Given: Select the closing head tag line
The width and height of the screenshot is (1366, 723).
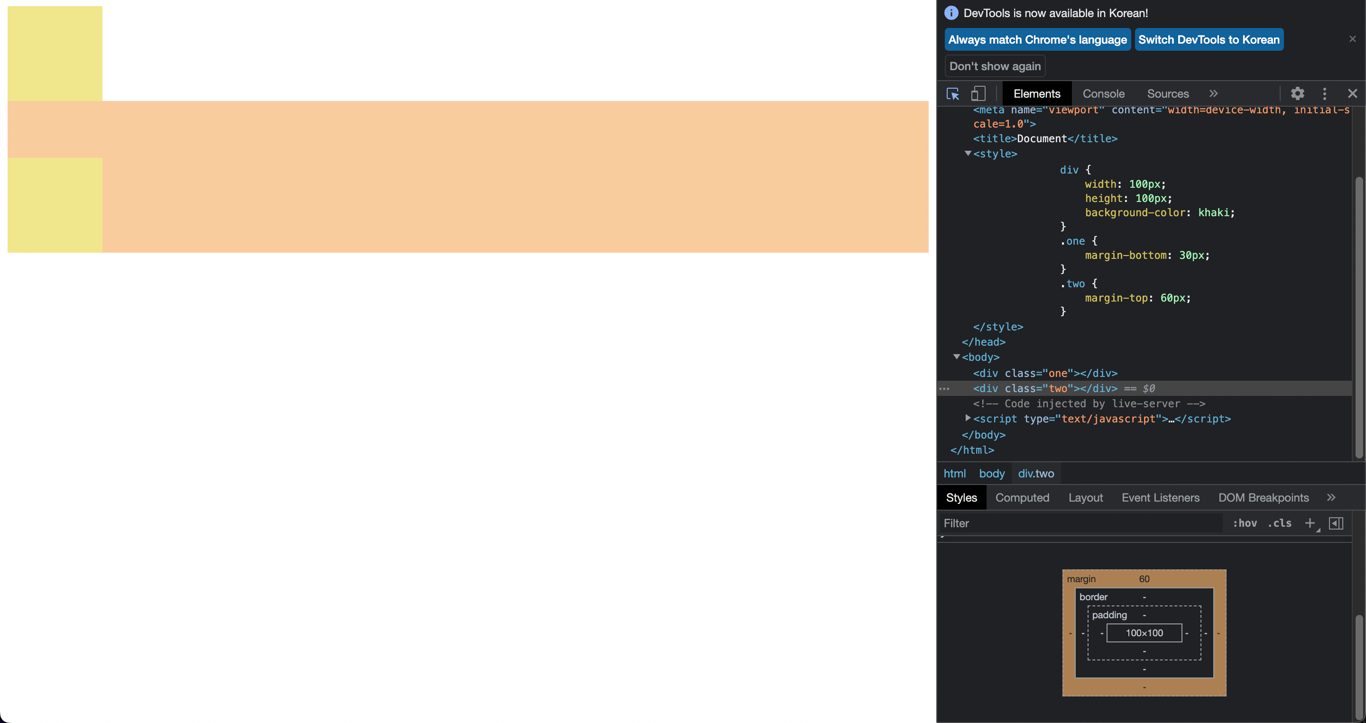Looking at the screenshot, I should (x=984, y=342).
